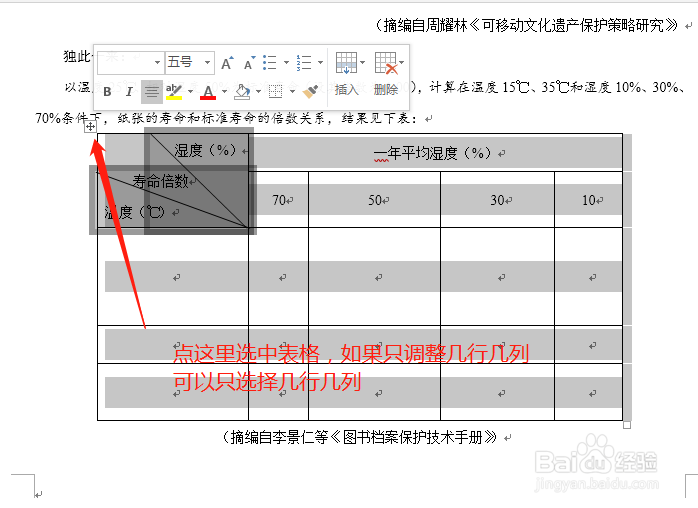Viewport: 698px width, 508px height.
Task: Click the 删除 label button
Action: click(x=386, y=90)
